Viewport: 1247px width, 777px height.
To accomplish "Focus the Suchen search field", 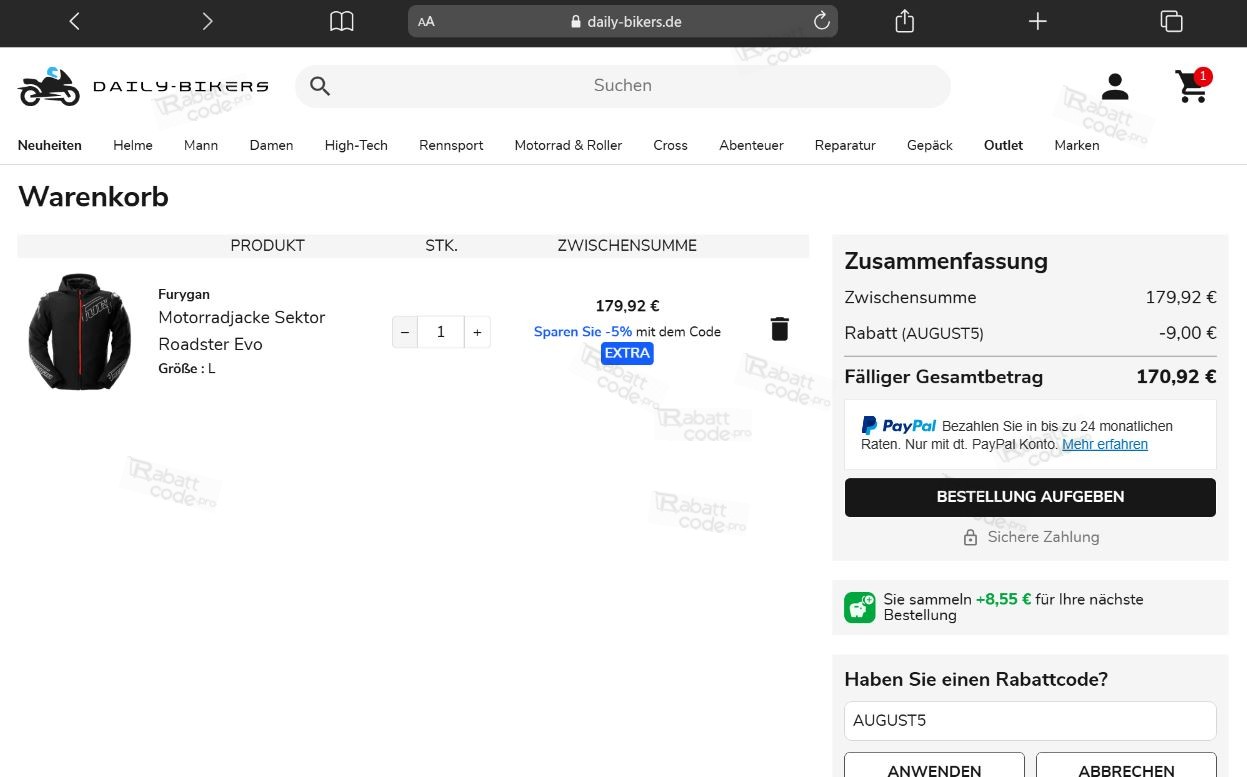I will click(x=622, y=86).
